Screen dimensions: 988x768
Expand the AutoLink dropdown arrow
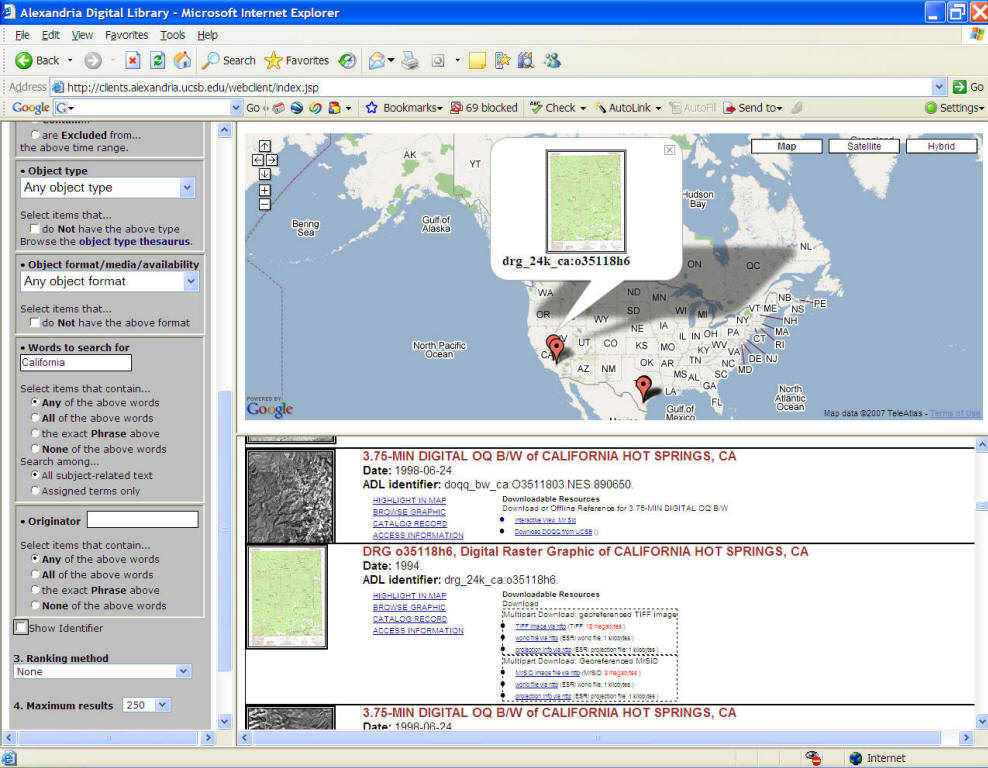tap(658, 108)
